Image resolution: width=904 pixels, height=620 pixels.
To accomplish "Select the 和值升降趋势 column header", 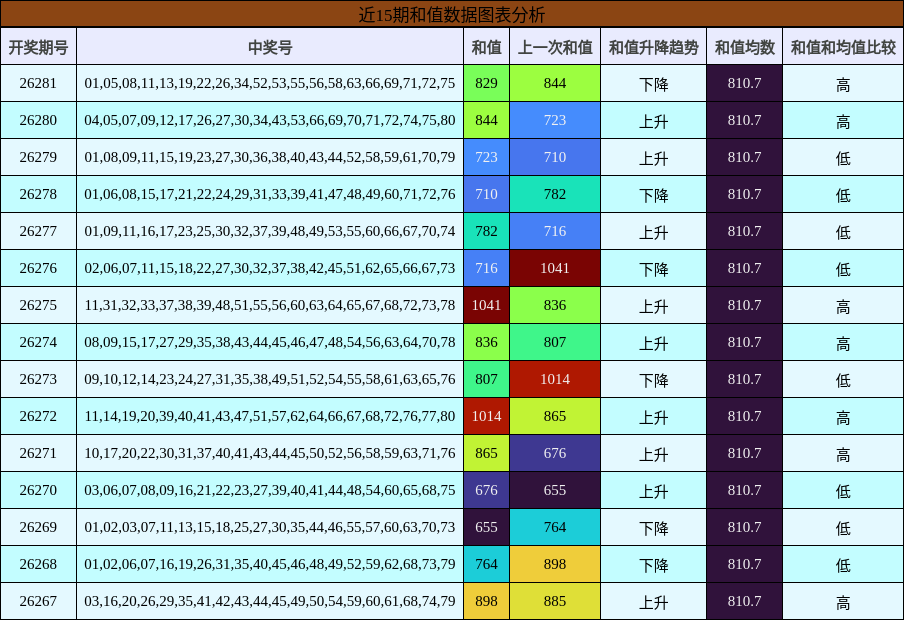I will coord(654,47).
